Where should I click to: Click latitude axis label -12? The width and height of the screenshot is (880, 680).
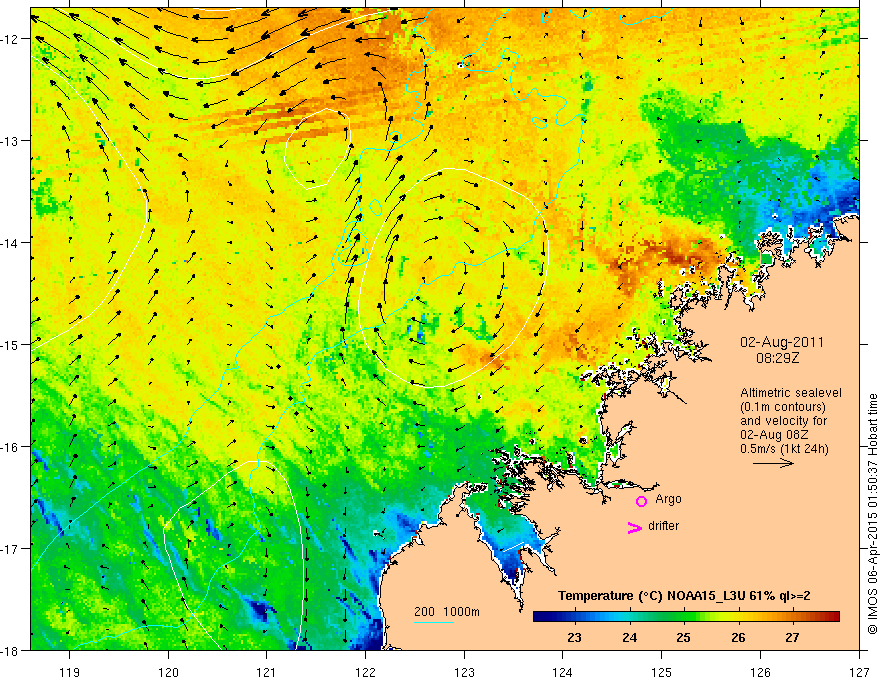(x=10, y=39)
